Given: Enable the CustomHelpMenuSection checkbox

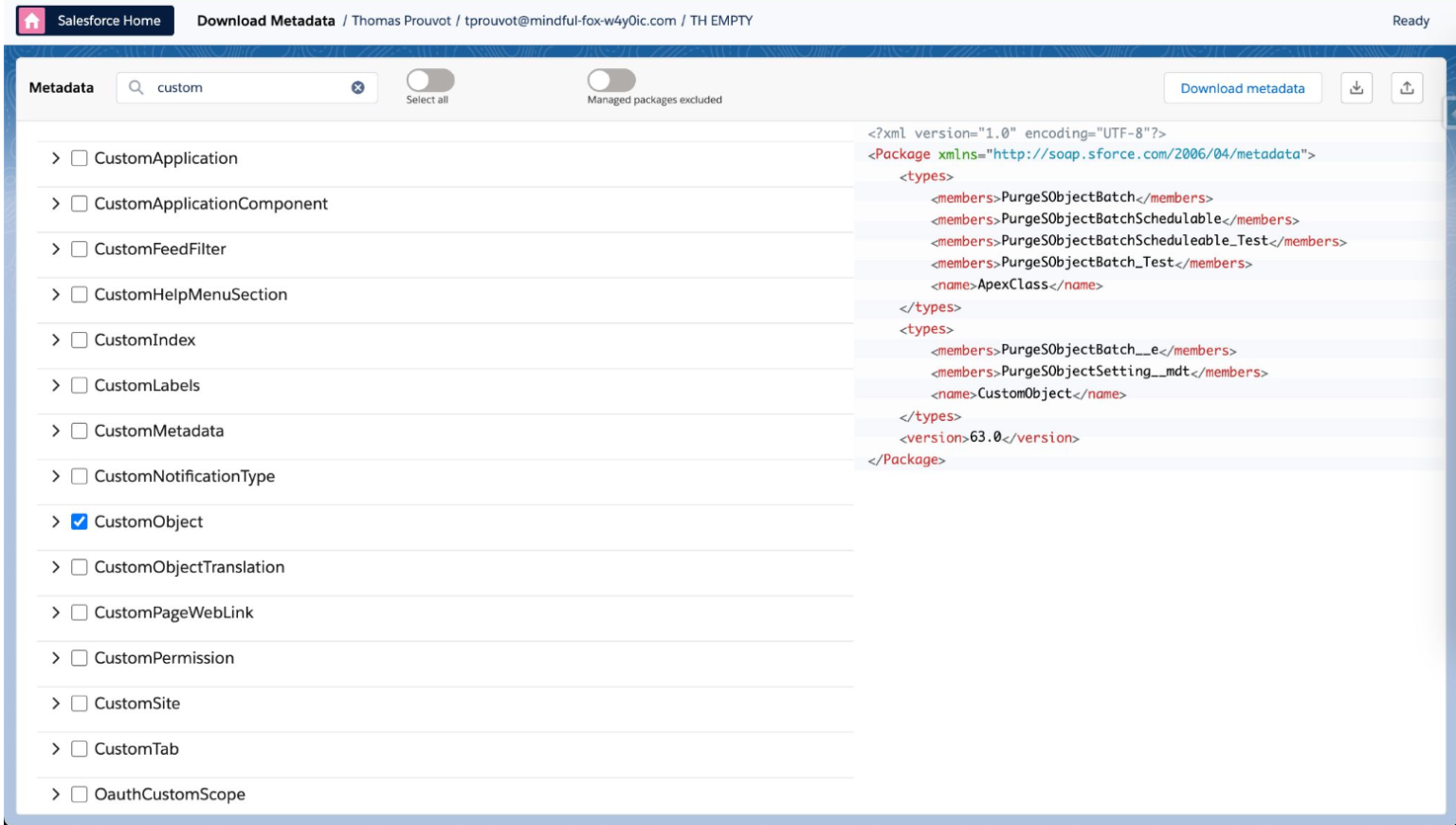Looking at the screenshot, I should point(80,295).
